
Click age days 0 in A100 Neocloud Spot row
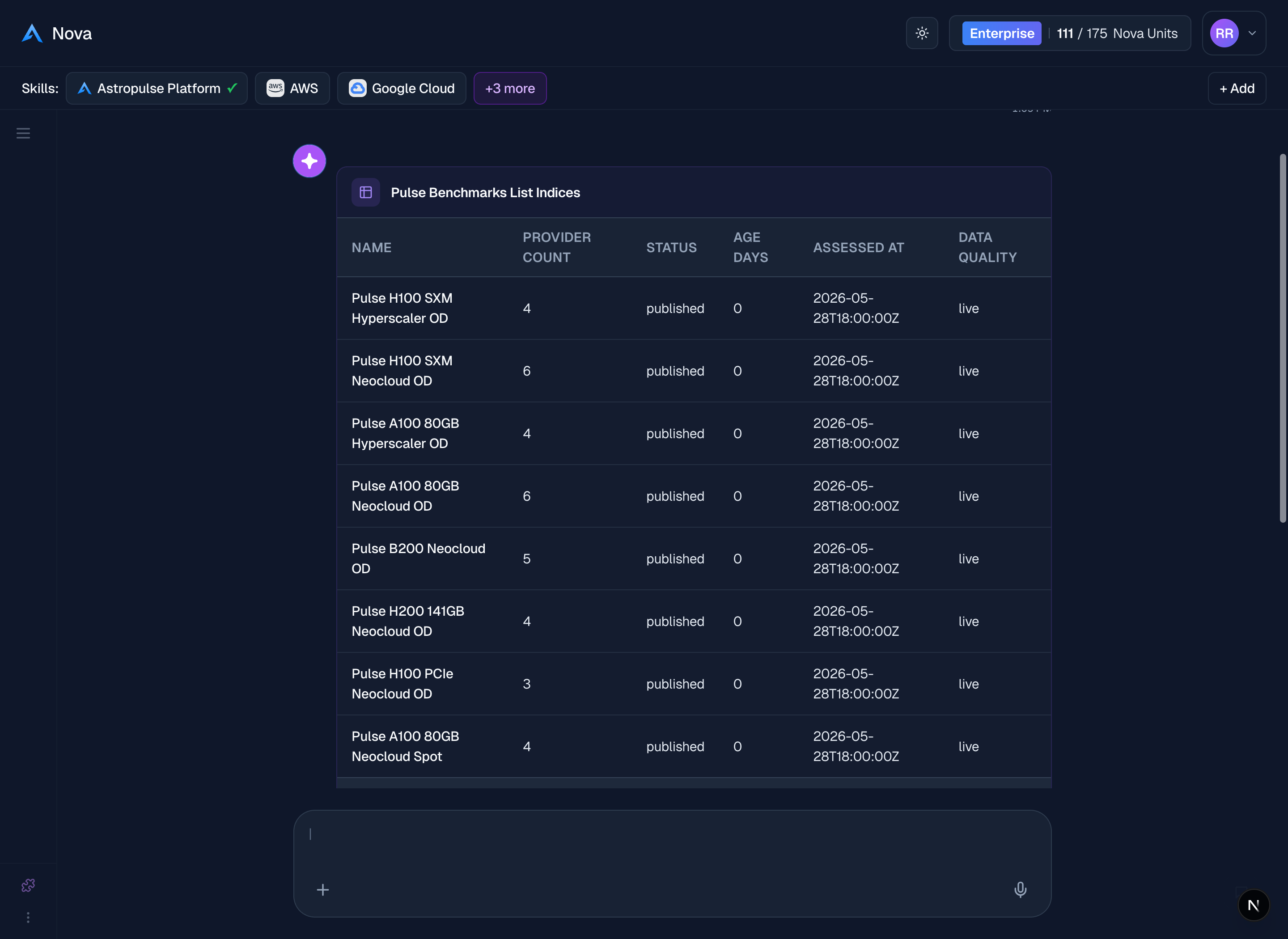click(737, 746)
